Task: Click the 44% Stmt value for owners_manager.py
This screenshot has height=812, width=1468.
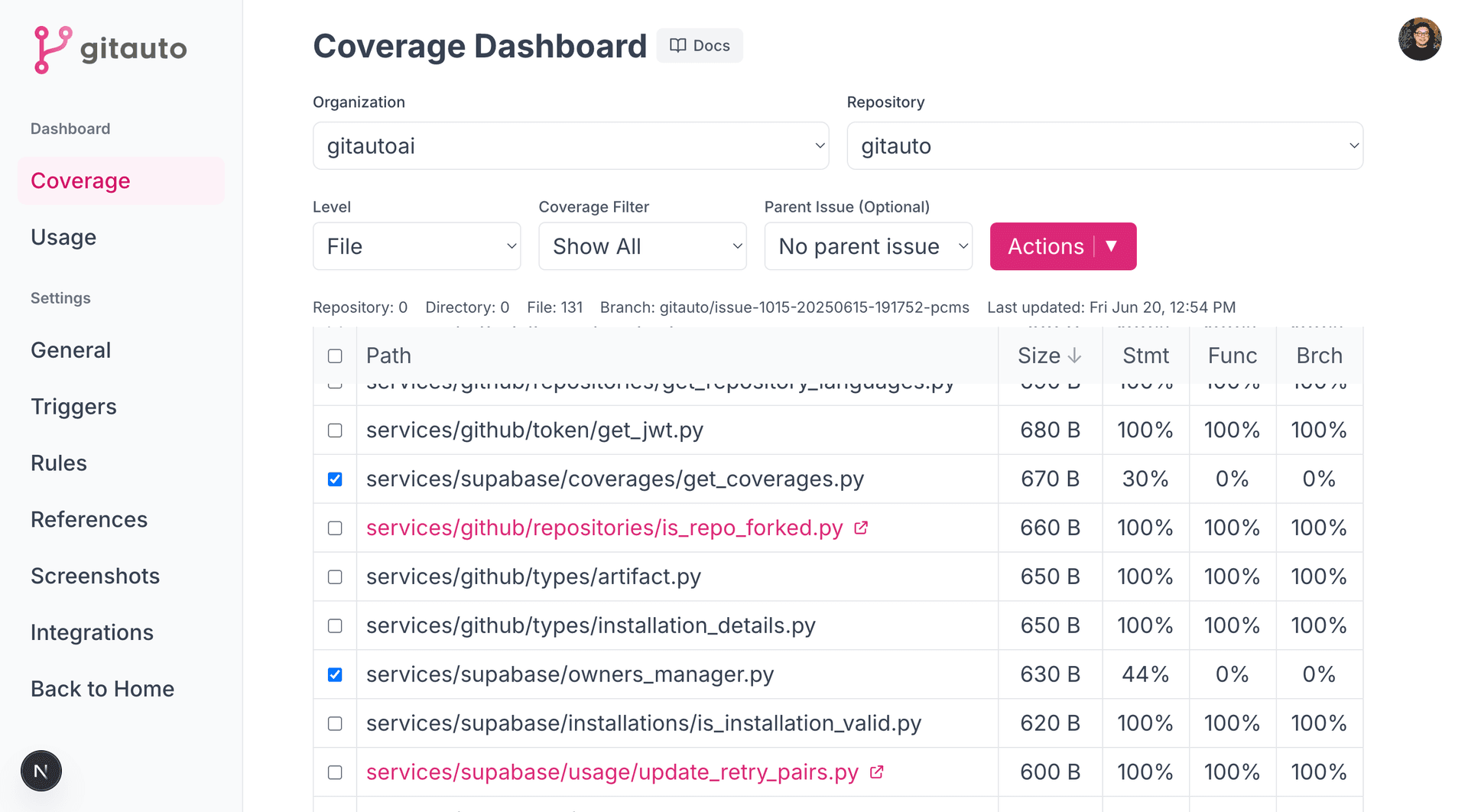Action: click(1145, 674)
